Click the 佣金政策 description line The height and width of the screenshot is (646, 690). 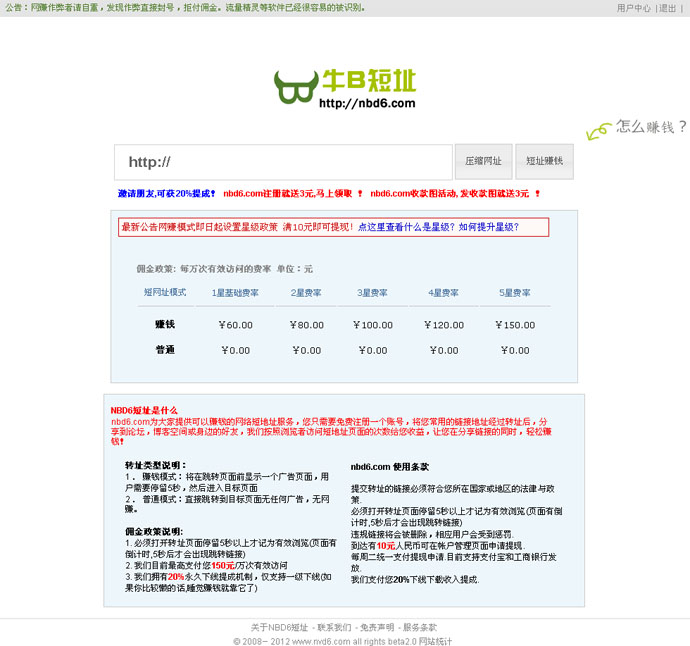click(x=224, y=269)
